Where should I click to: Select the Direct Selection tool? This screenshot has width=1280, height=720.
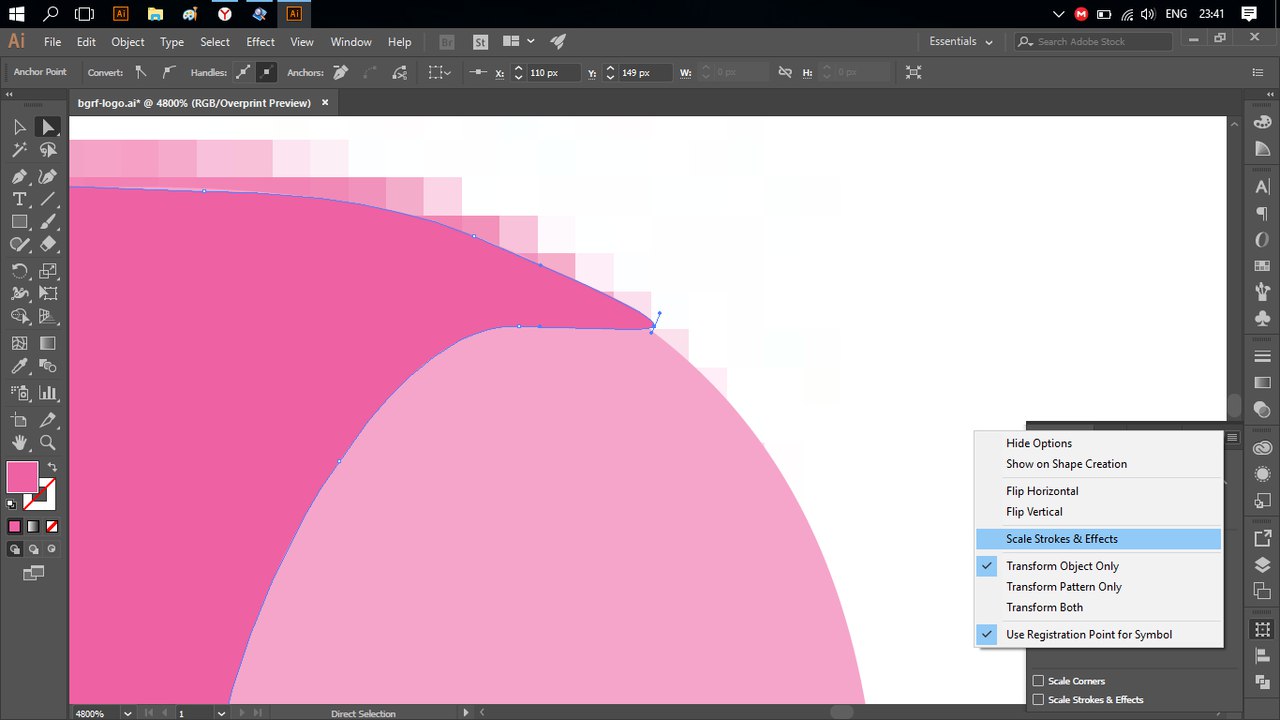click(x=47, y=127)
